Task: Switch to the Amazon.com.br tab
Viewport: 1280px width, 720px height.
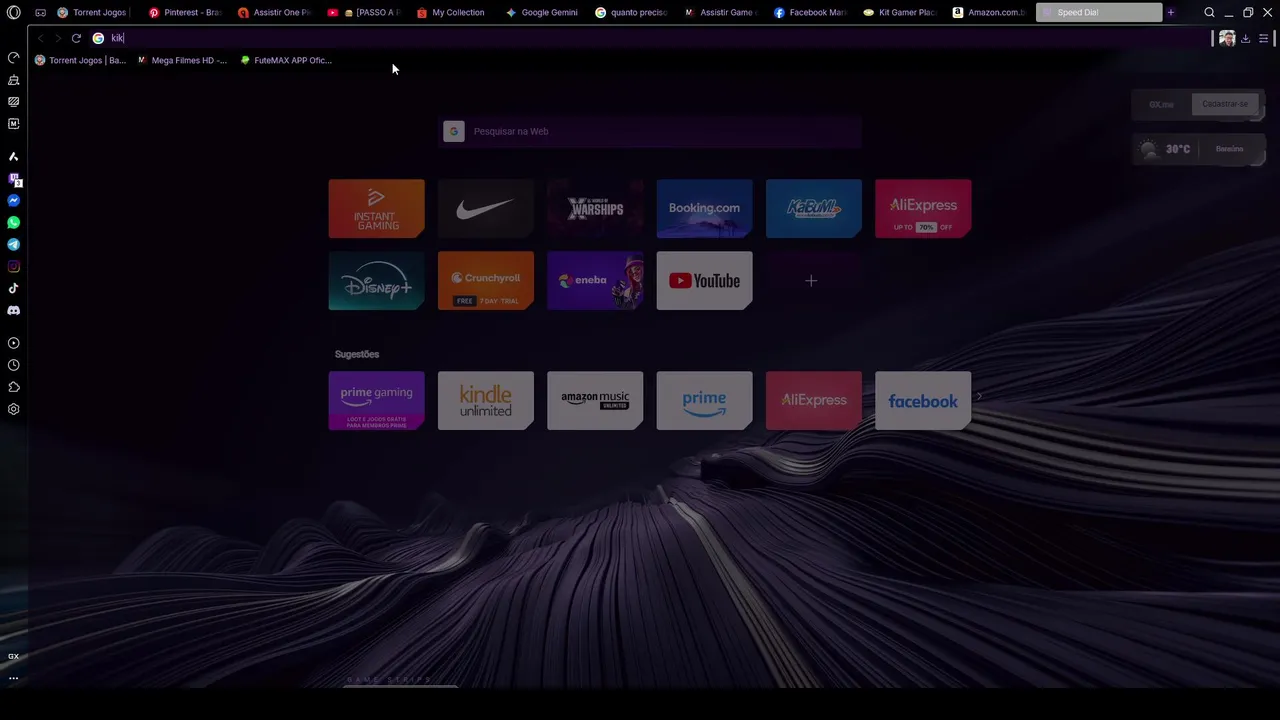Action: pos(989,13)
